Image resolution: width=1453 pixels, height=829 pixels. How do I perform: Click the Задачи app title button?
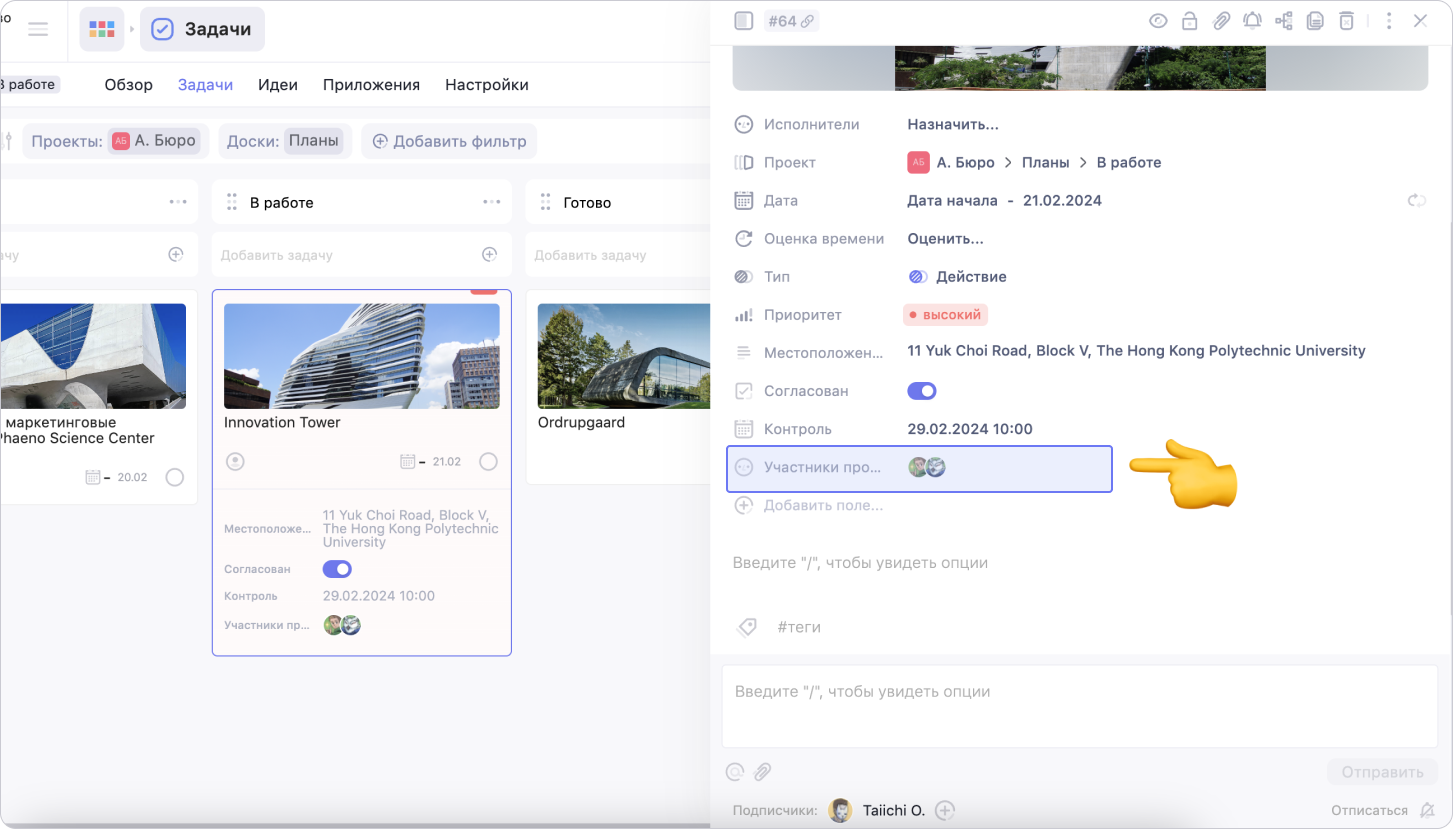pos(203,29)
